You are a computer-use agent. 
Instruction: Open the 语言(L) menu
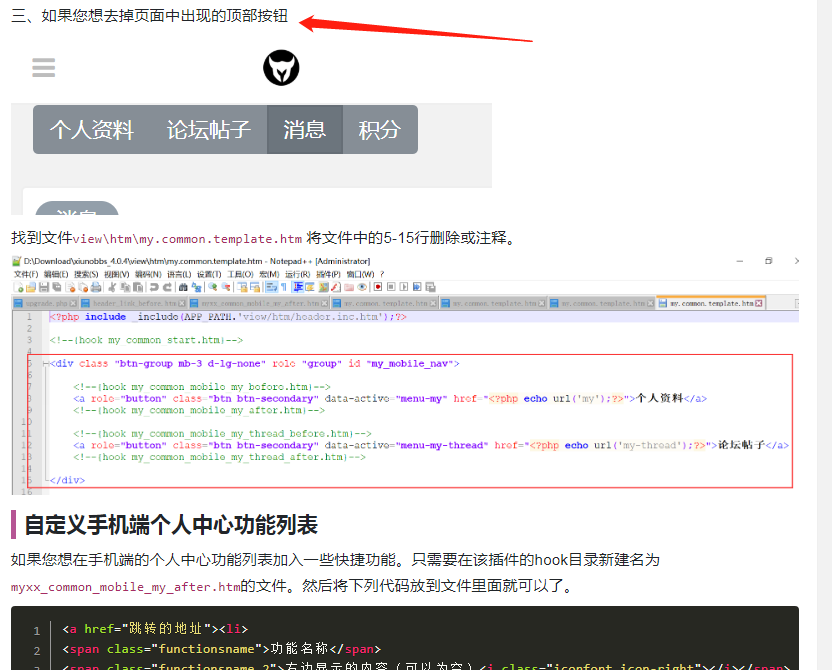click(179, 274)
